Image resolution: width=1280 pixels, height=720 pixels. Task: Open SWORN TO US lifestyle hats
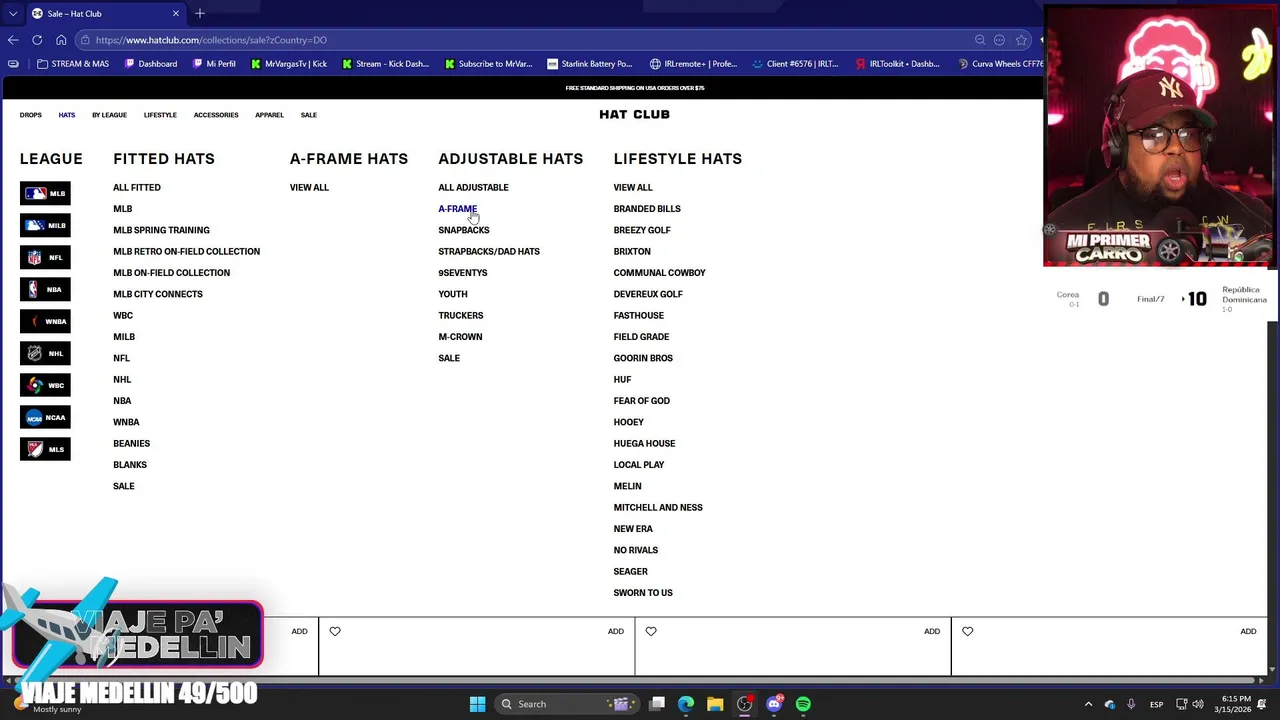tap(643, 593)
